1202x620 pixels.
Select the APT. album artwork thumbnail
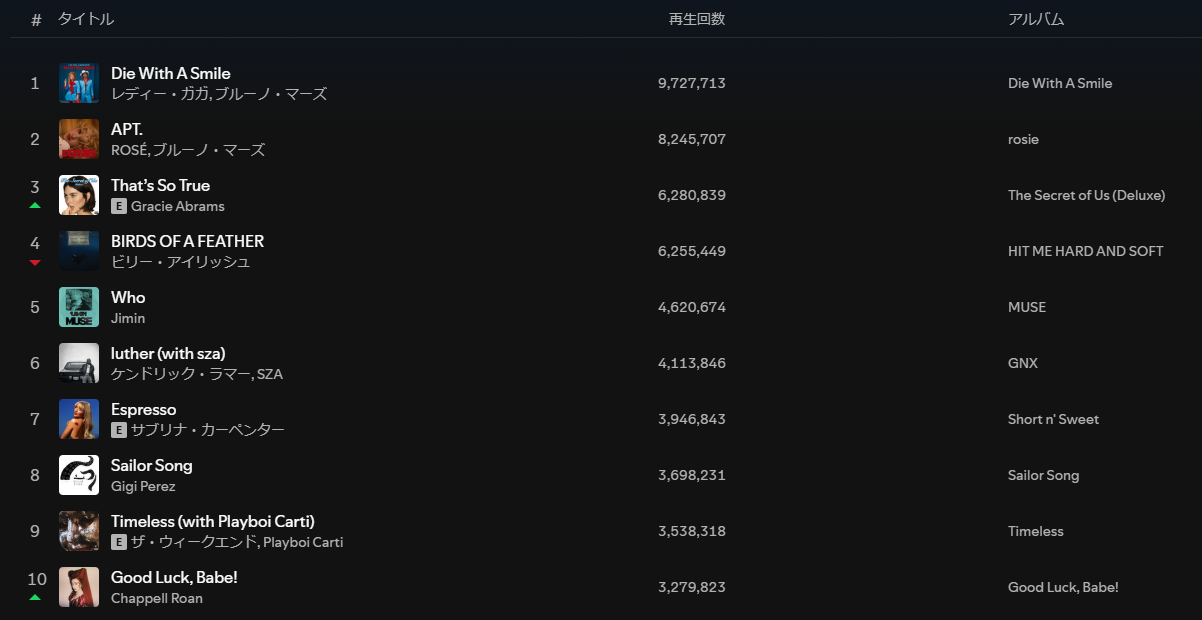[x=79, y=139]
